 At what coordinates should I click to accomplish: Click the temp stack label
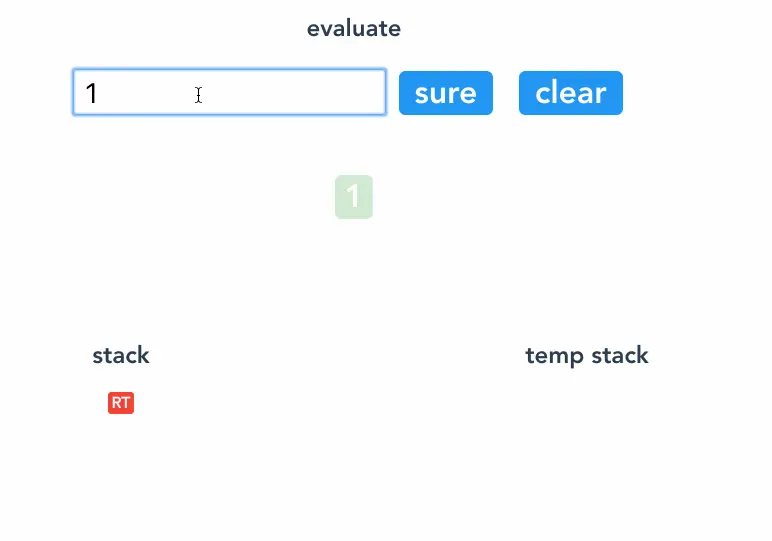(586, 355)
